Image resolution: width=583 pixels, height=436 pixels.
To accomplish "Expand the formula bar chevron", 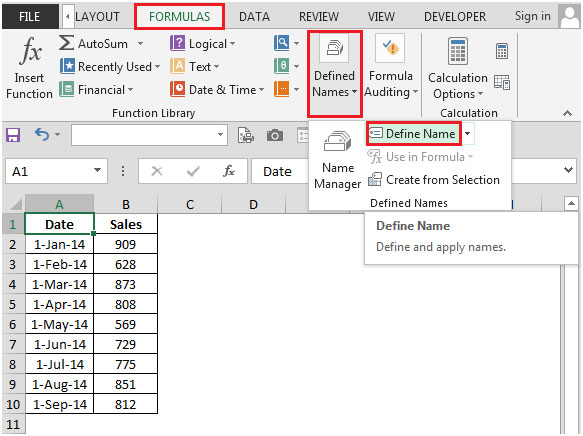I will click(x=568, y=170).
